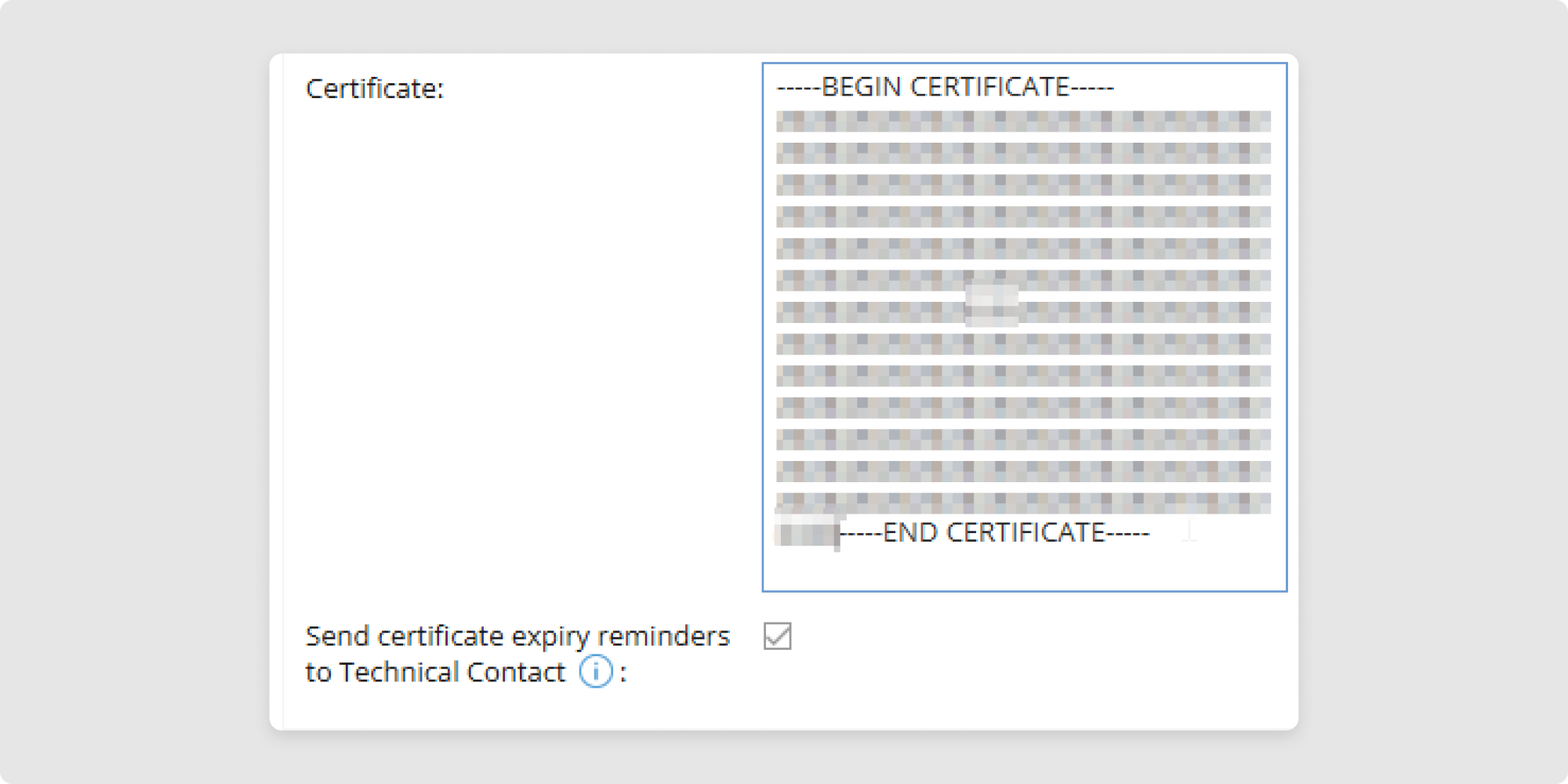The height and width of the screenshot is (784, 1568).
Task: Place cursor in first blurred certificate line
Action: [x=1023, y=122]
